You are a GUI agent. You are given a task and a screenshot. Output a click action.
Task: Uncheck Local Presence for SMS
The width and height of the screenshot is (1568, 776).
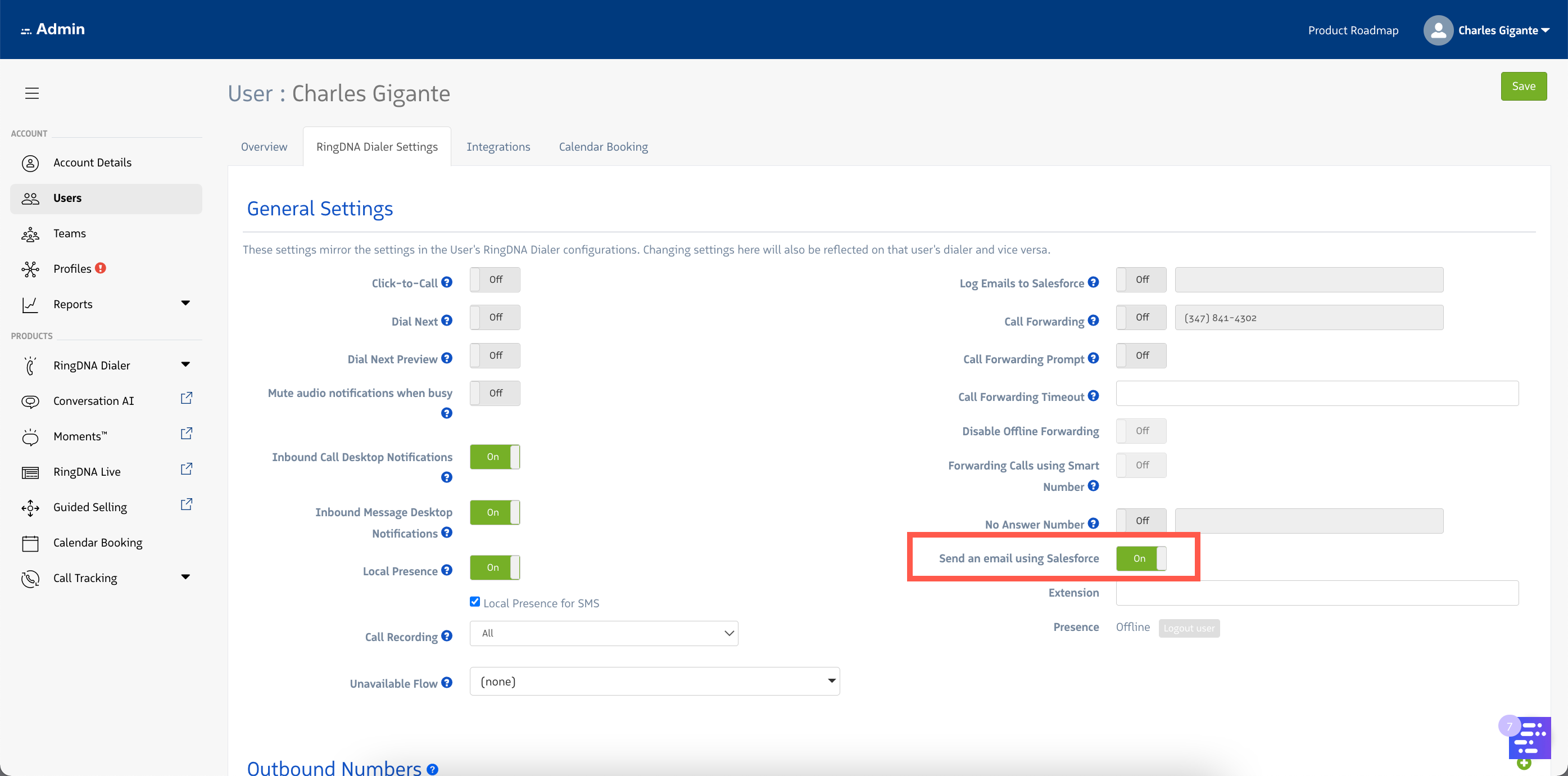(x=475, y=602)
